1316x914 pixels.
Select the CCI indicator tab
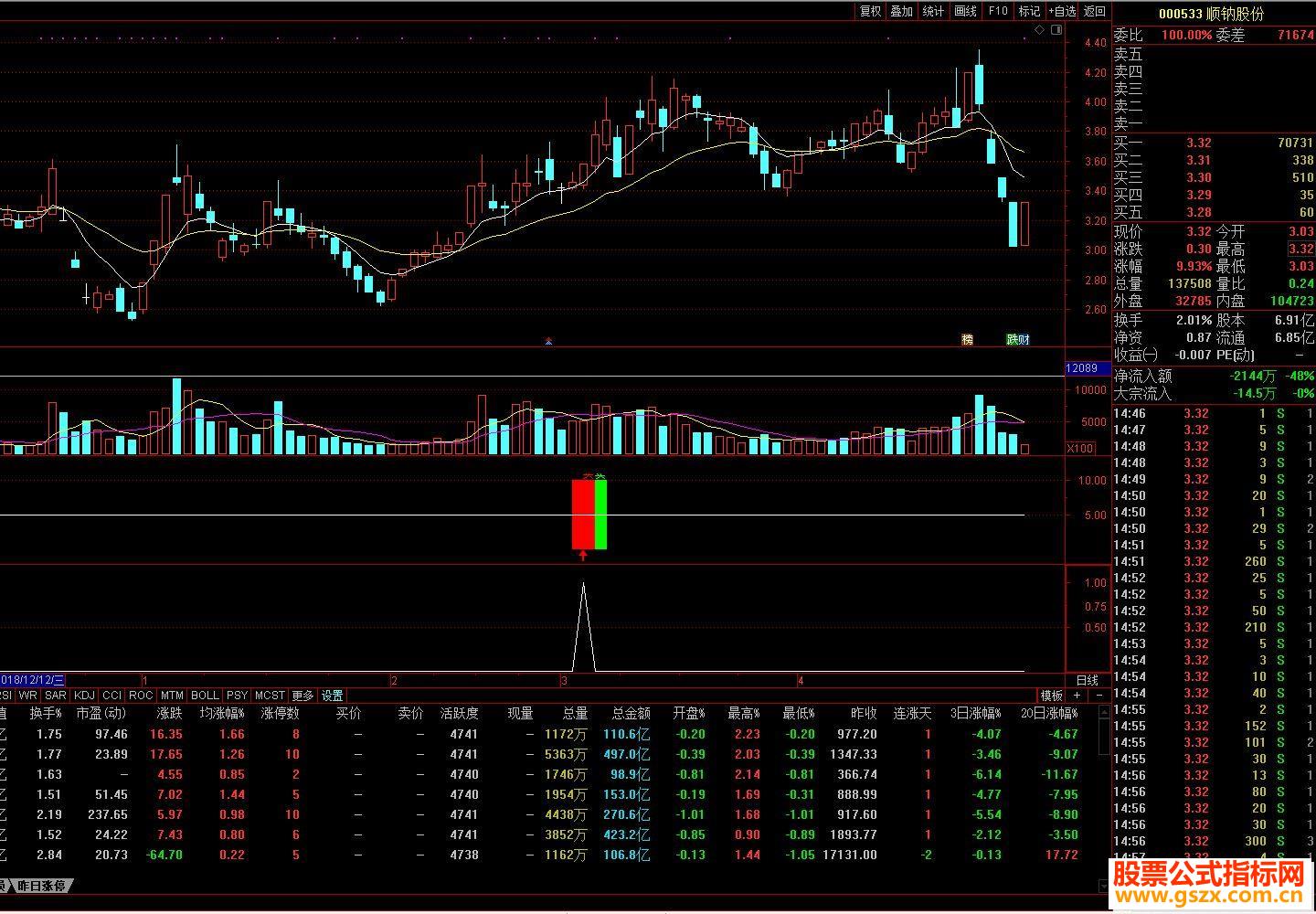112,696
